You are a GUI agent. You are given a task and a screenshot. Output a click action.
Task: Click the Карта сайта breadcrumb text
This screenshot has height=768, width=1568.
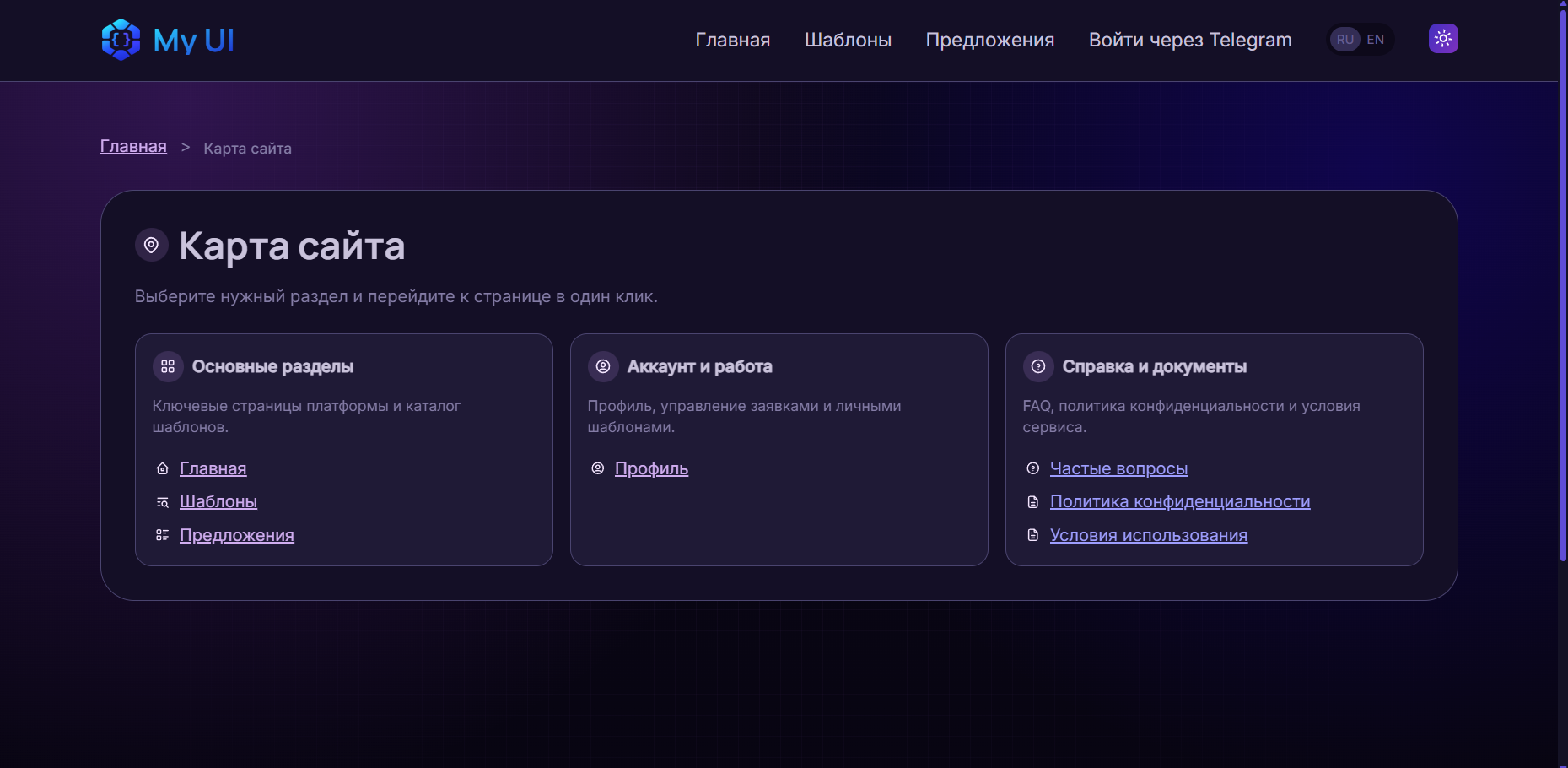[x=248, y=149]
